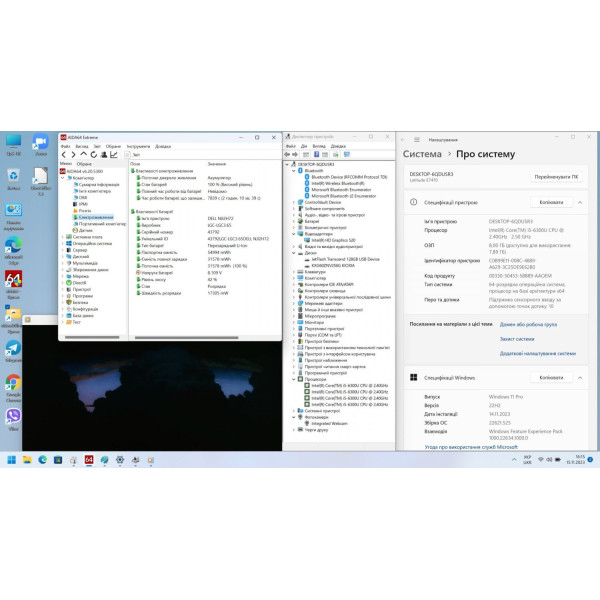Image resolution: width=600 pixels, height=600 pixels.
Task: Open Recycle Bin on desktop
Action: click(13, 179)
